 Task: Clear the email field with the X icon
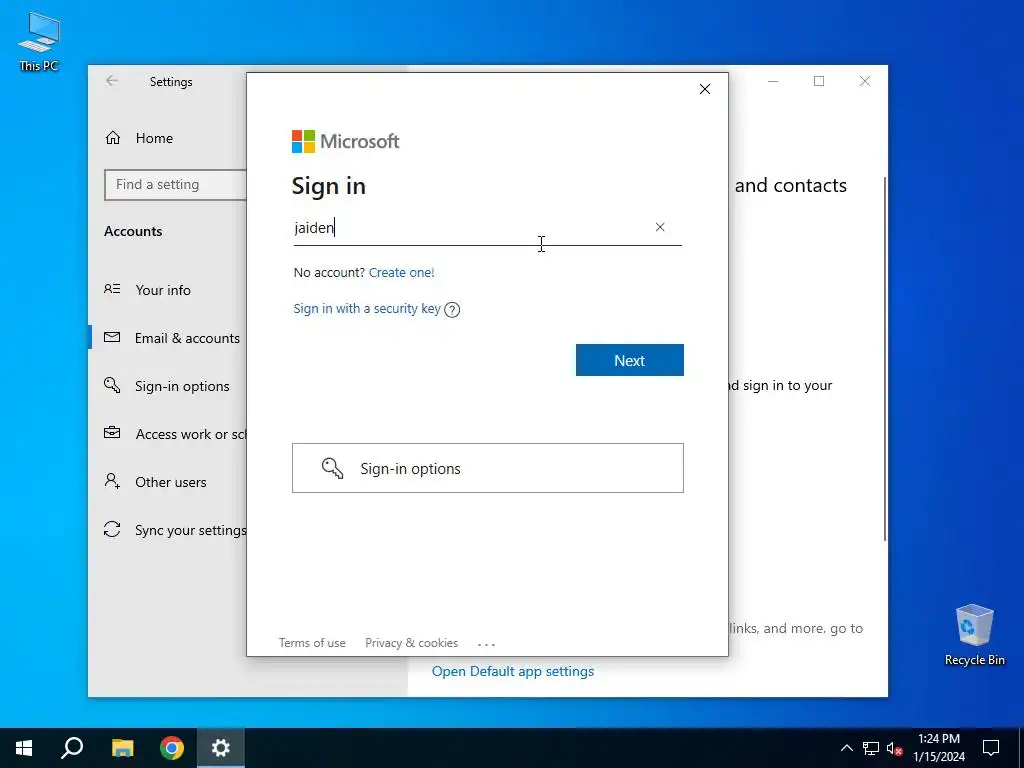coord(660,227)
